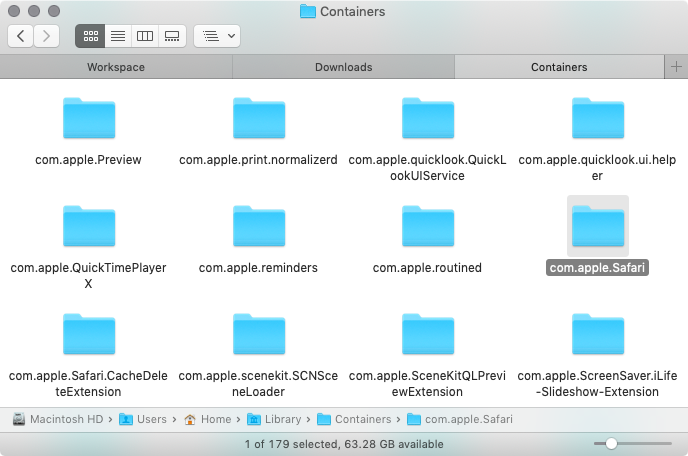
Task: Select the com.apple.Preview folder
Action: click(x=89, y=121)
